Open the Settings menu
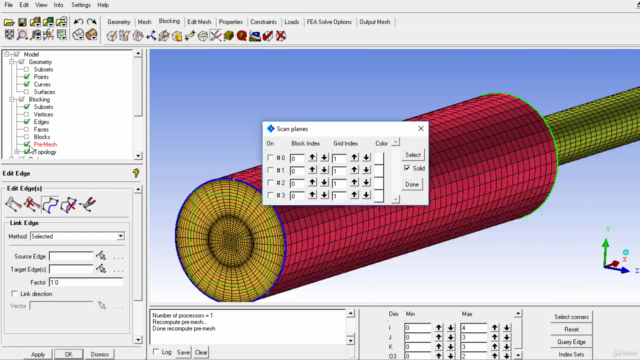 [x=81, y=5]
